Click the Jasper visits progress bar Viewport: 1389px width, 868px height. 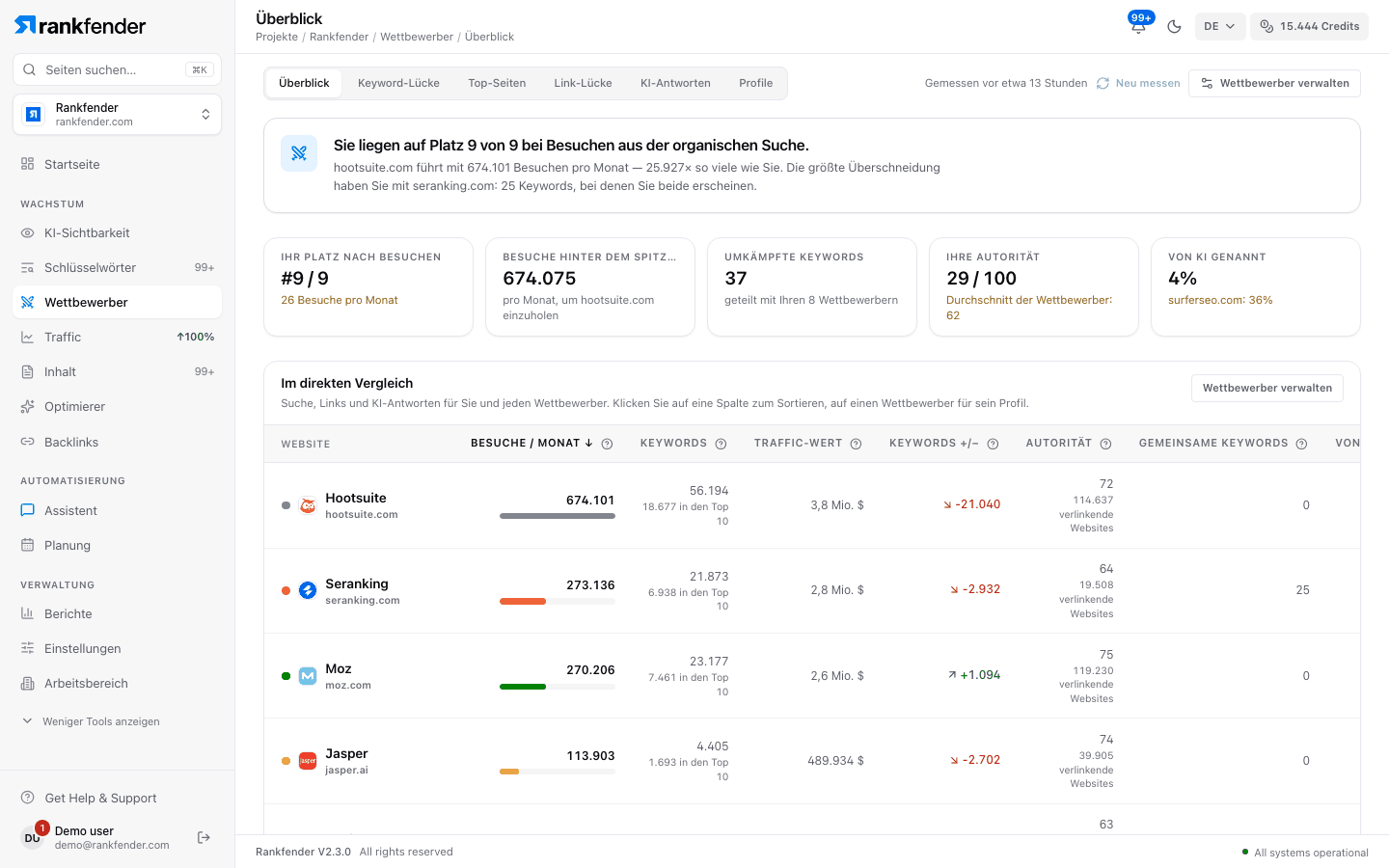pyautogui.click(x=558, y=772)
